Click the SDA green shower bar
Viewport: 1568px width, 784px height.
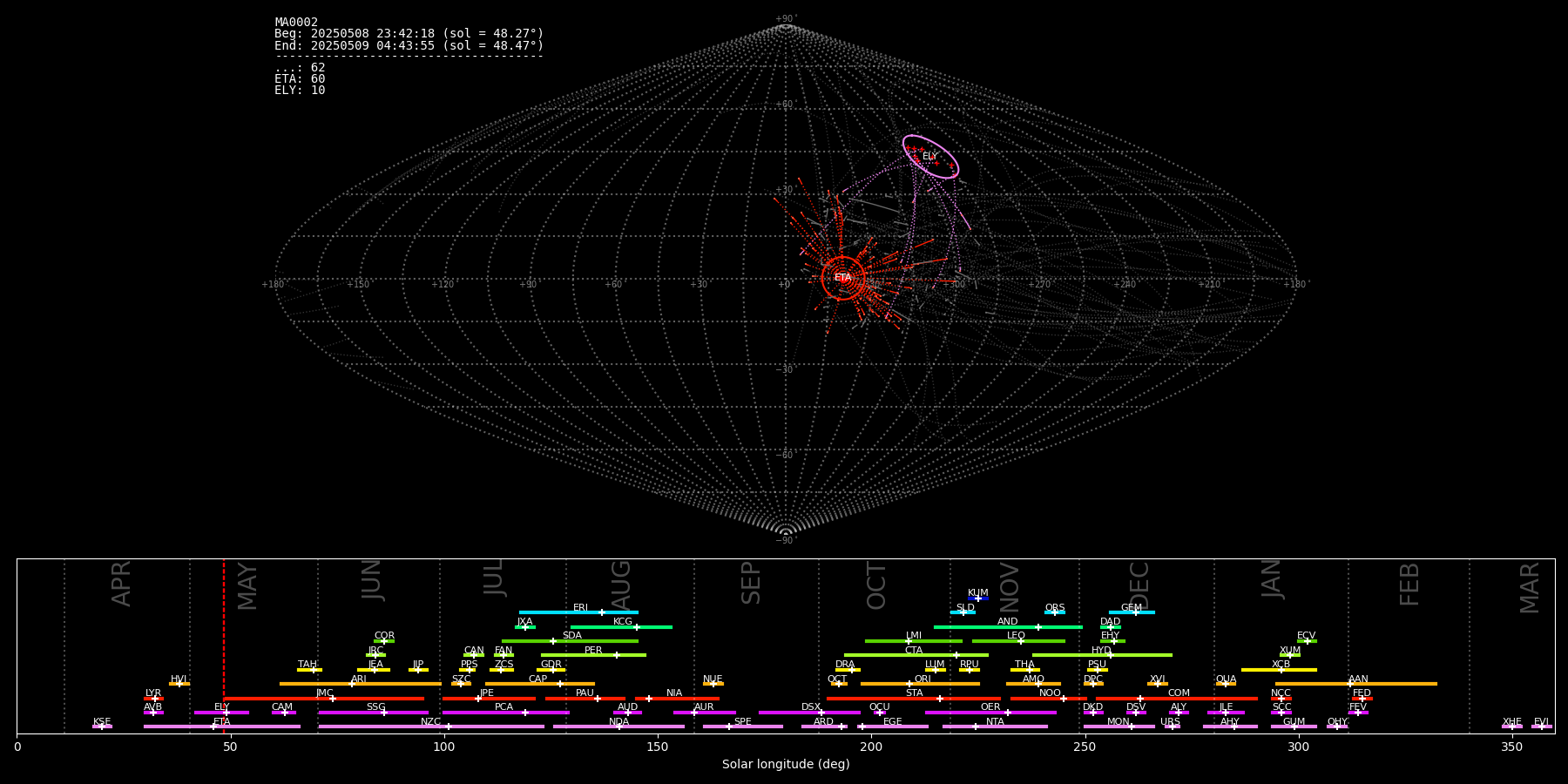point(570,641)
